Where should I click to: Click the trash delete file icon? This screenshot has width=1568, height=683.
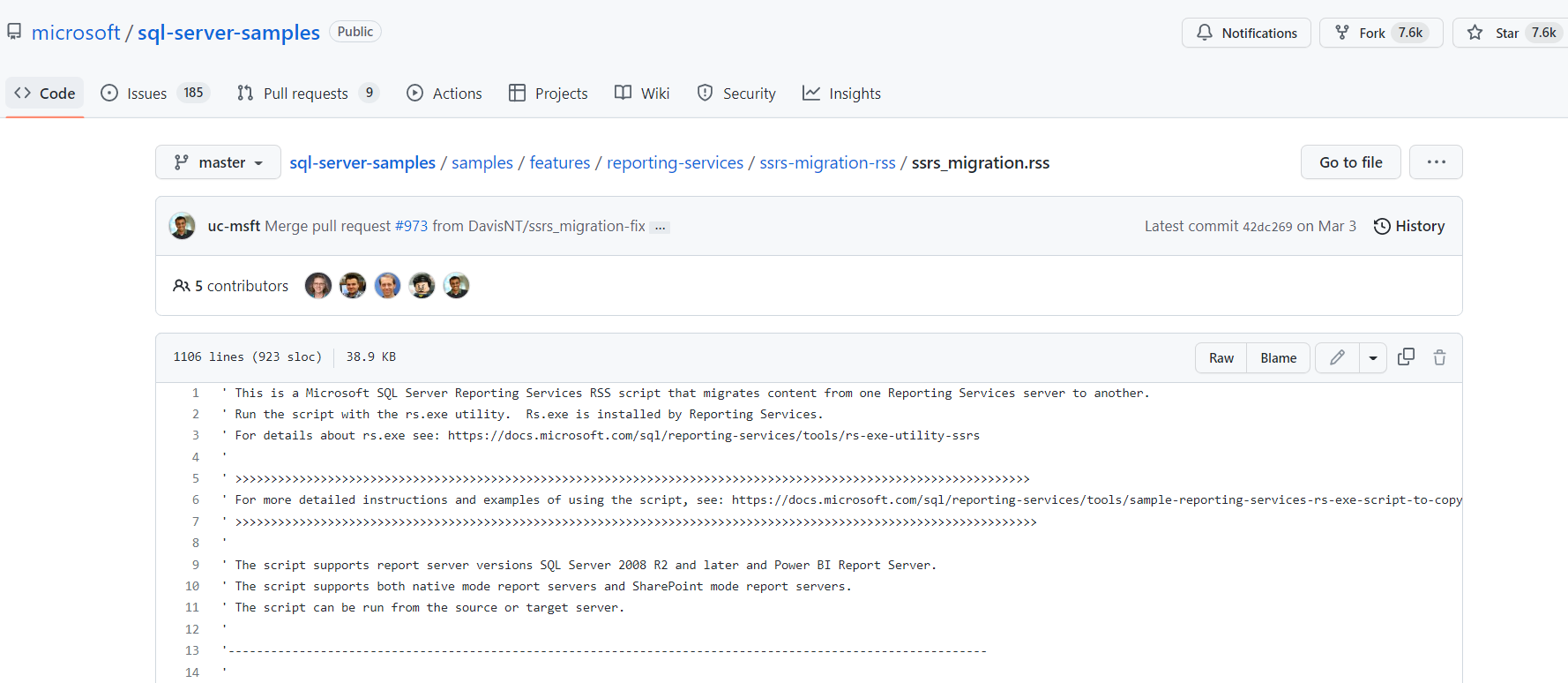tap(1439, 357)
